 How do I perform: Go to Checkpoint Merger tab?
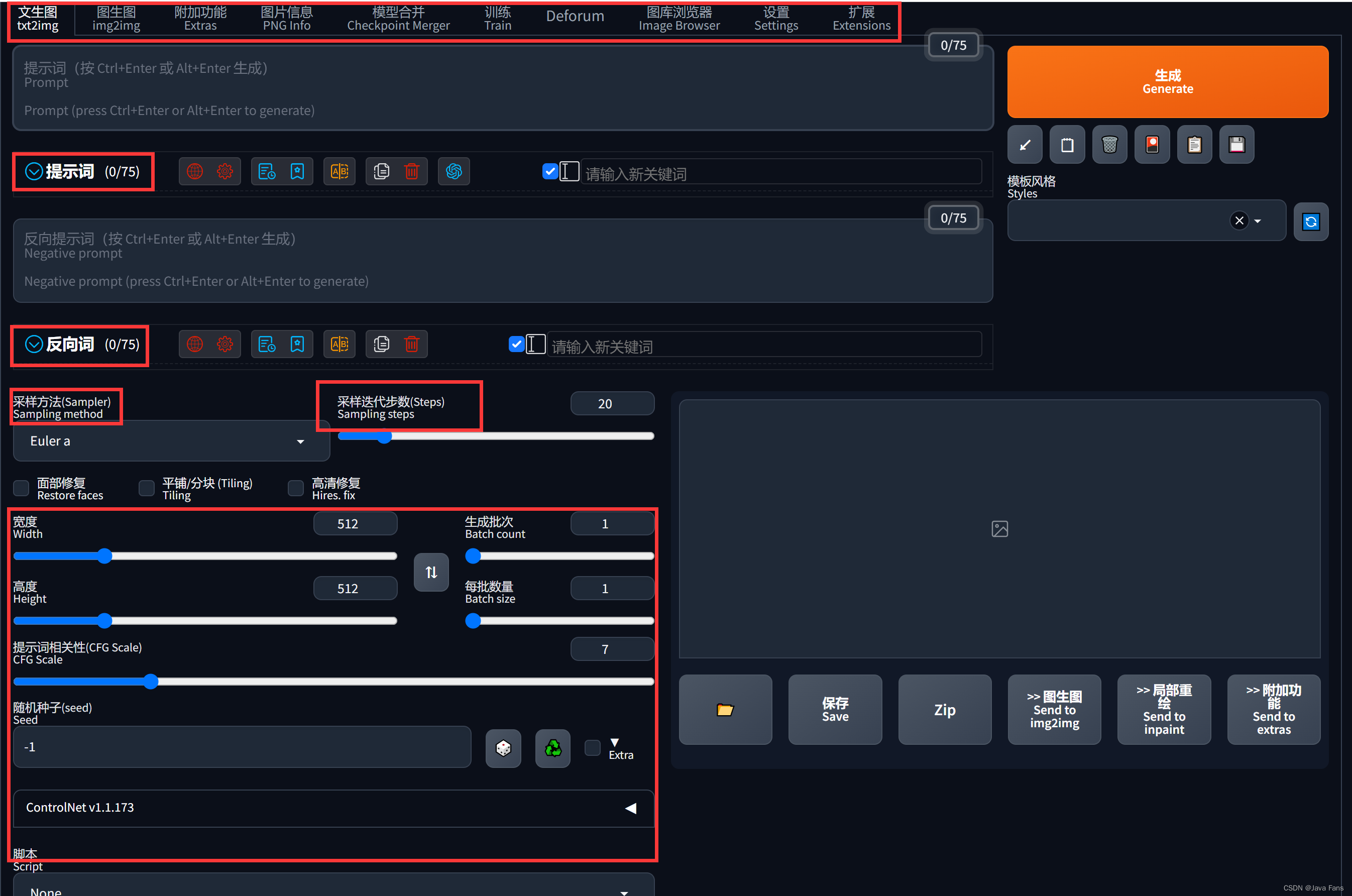tap(398, 19)
